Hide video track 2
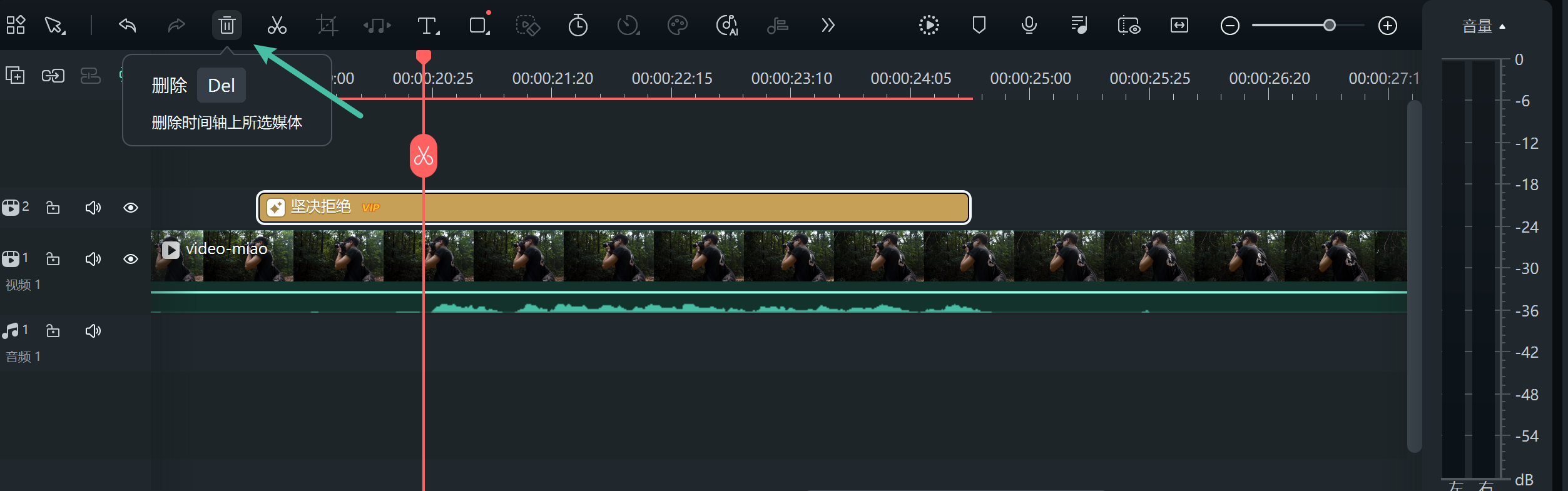 [x=131, y=208]
